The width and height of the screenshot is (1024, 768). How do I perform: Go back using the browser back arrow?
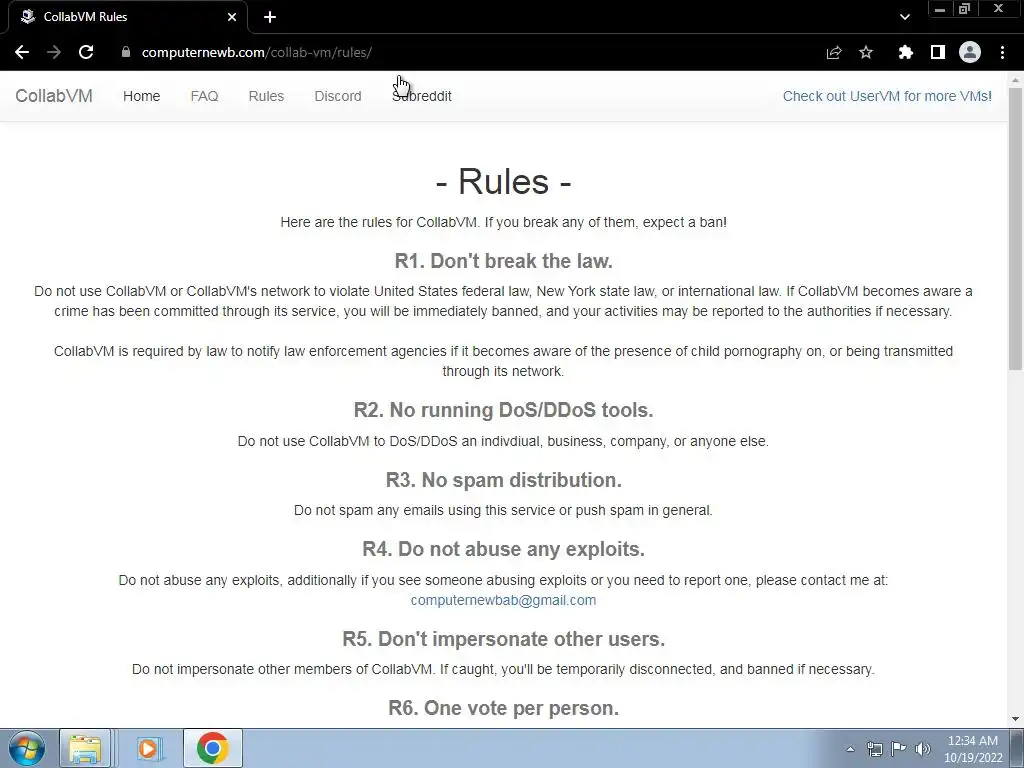pos(22,52)
